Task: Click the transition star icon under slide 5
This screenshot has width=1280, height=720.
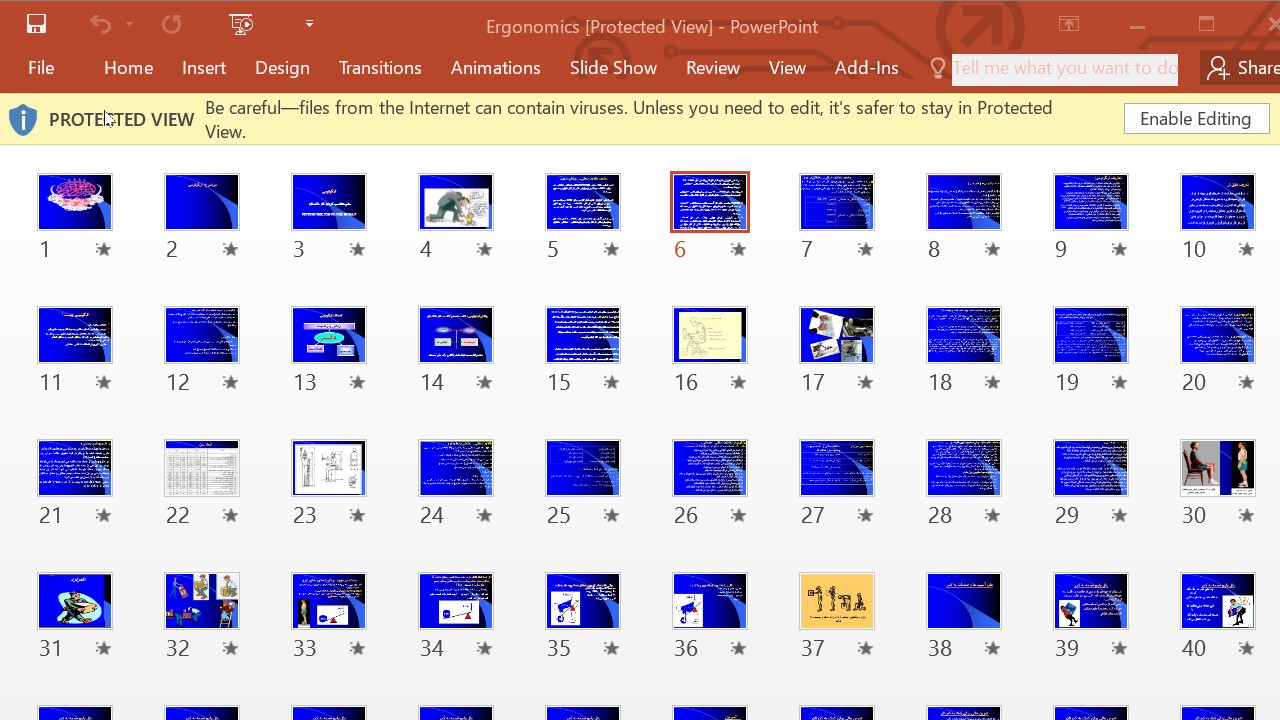Action: (x=611, y=250)
